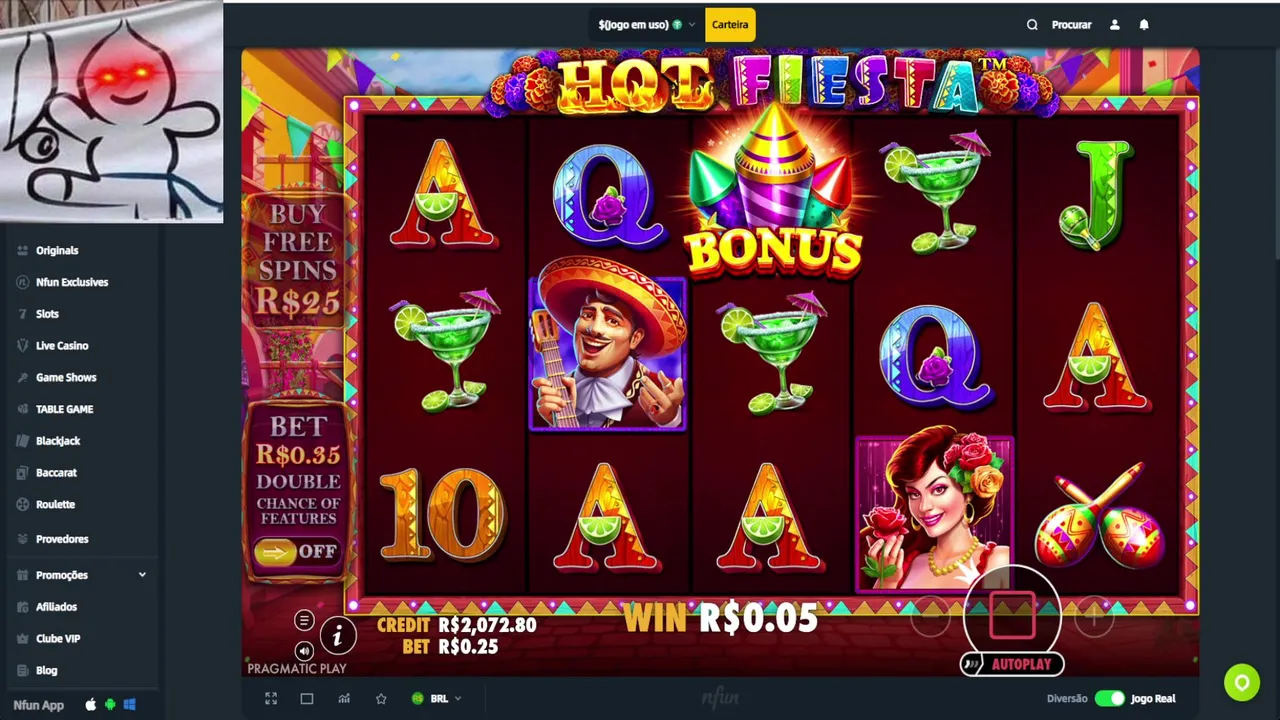Screen dimensions: 1280x720
Task: Stop the spin with the square button
Action: point(1012,613)
